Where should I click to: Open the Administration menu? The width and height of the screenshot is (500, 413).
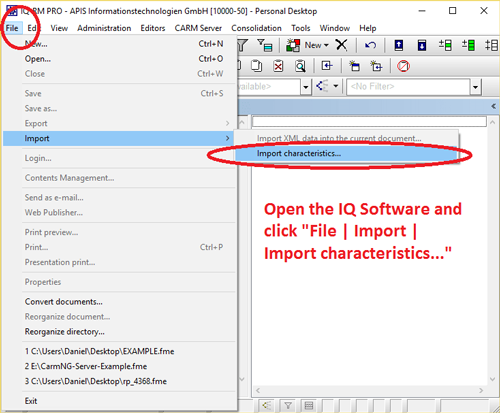click(104, 28)
